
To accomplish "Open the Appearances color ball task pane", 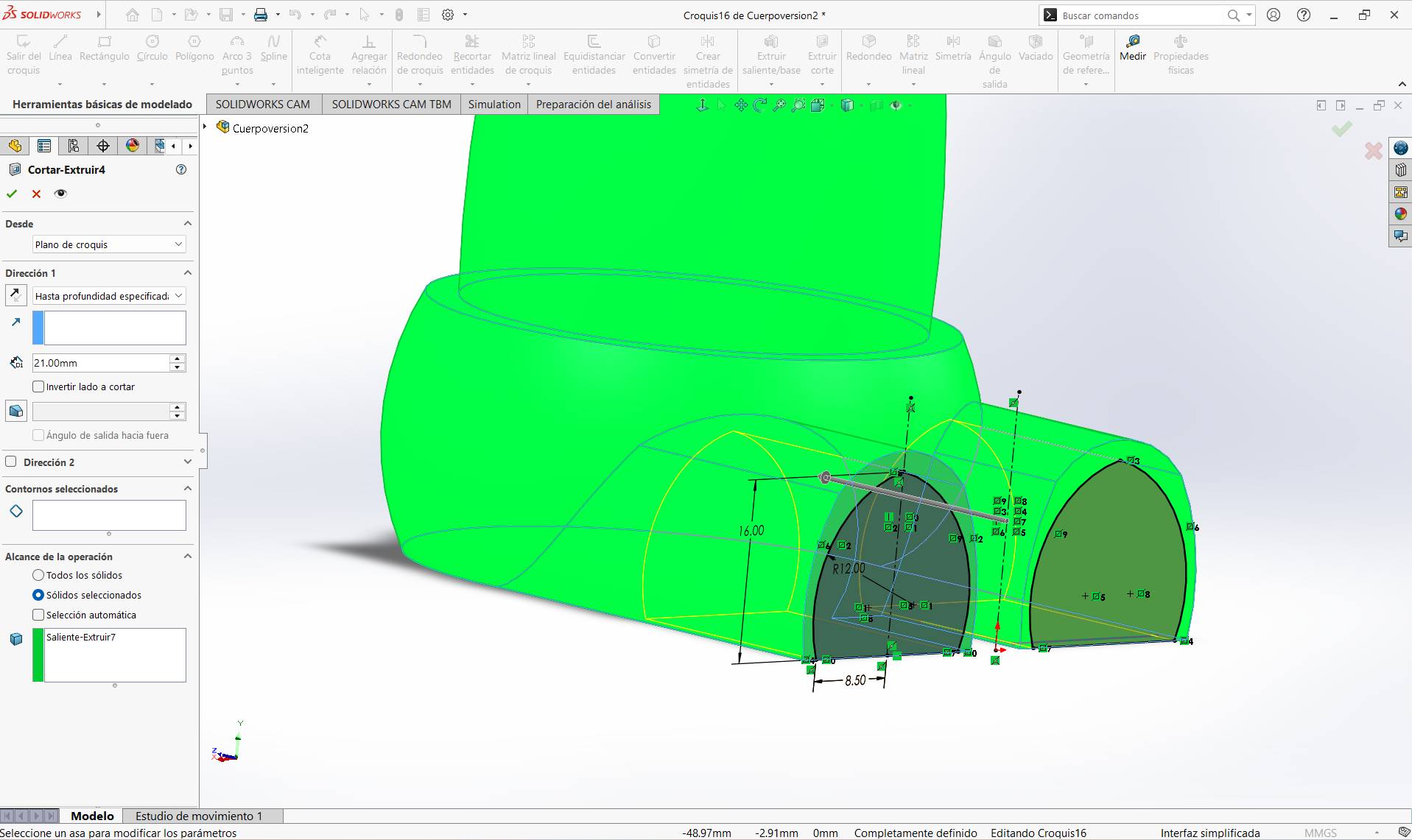I will click(x=1401, y=214).
